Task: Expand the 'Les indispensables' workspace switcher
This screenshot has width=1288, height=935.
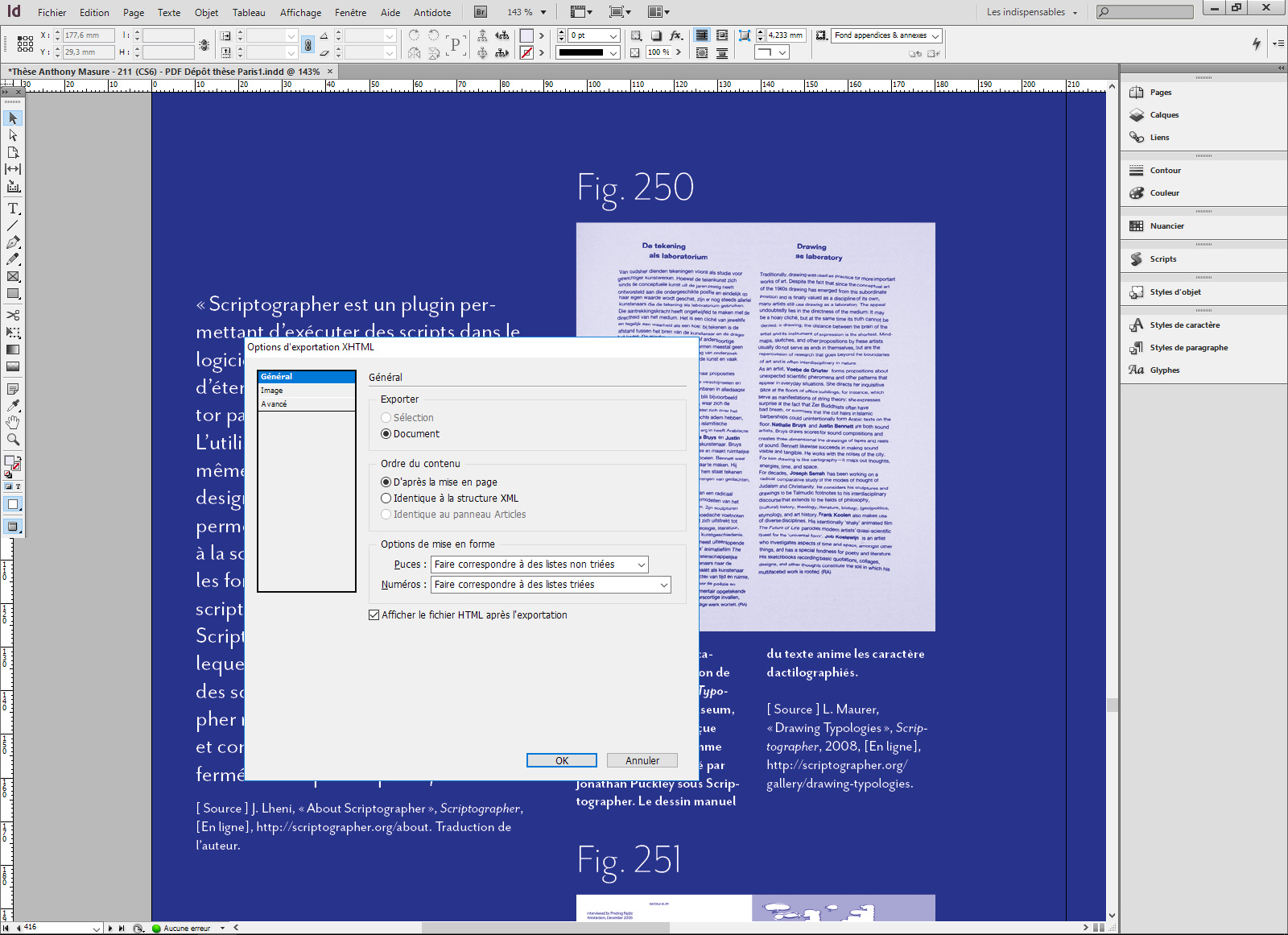Action: click(x=1031, y=12)
